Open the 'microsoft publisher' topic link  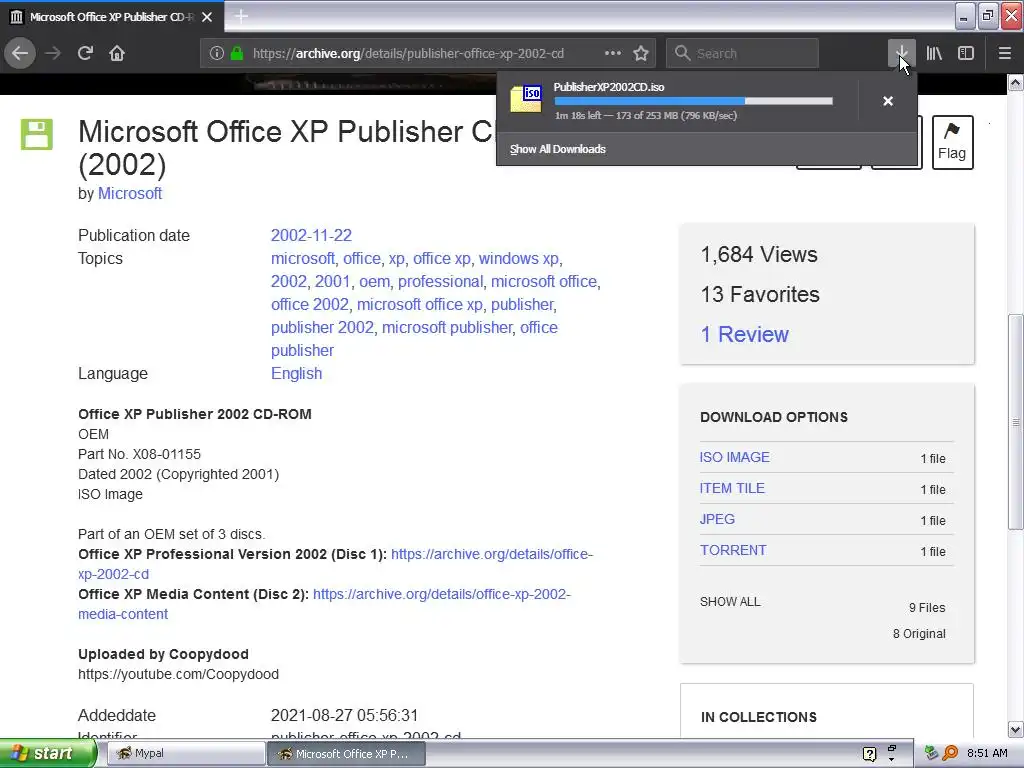[447, 328]
